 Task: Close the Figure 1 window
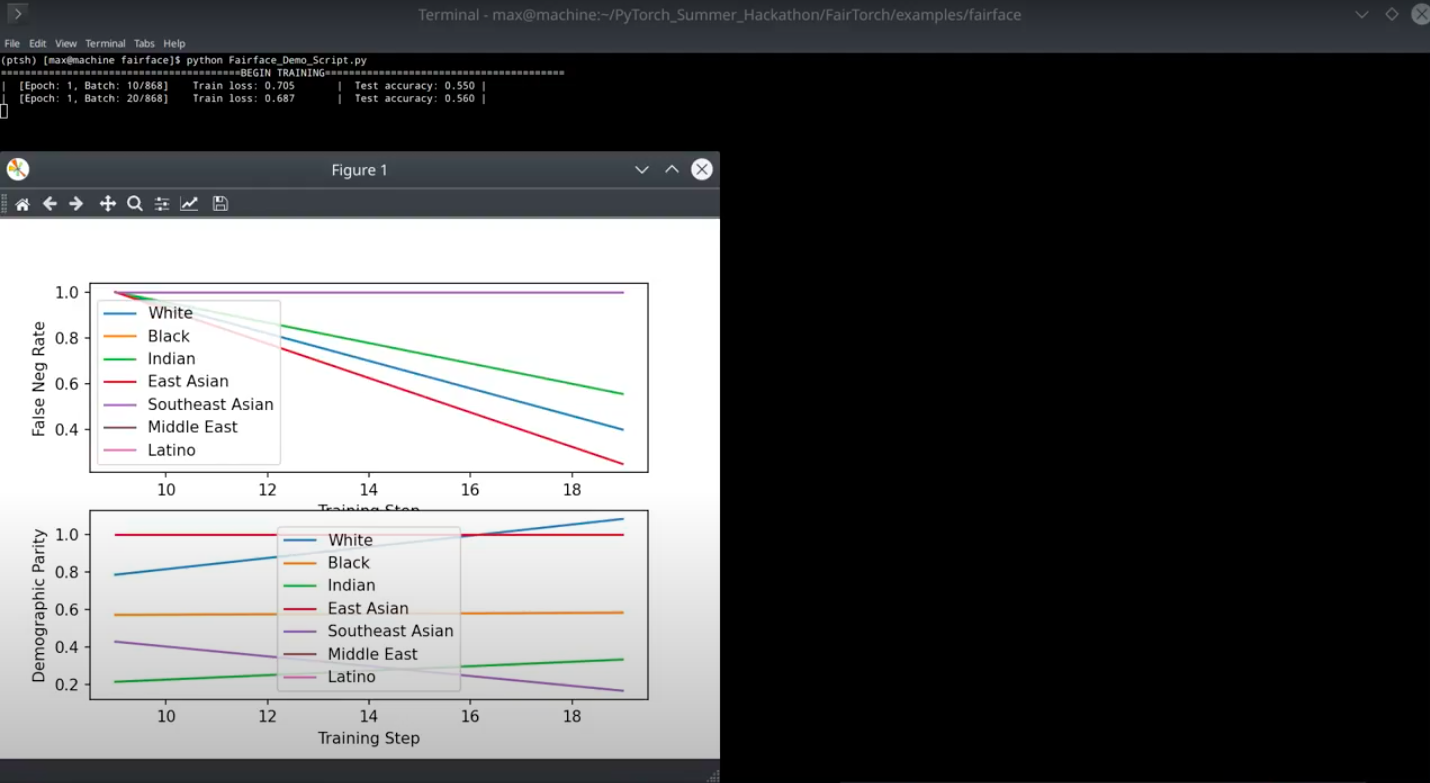pyautogui.click(x=702, y=170)
